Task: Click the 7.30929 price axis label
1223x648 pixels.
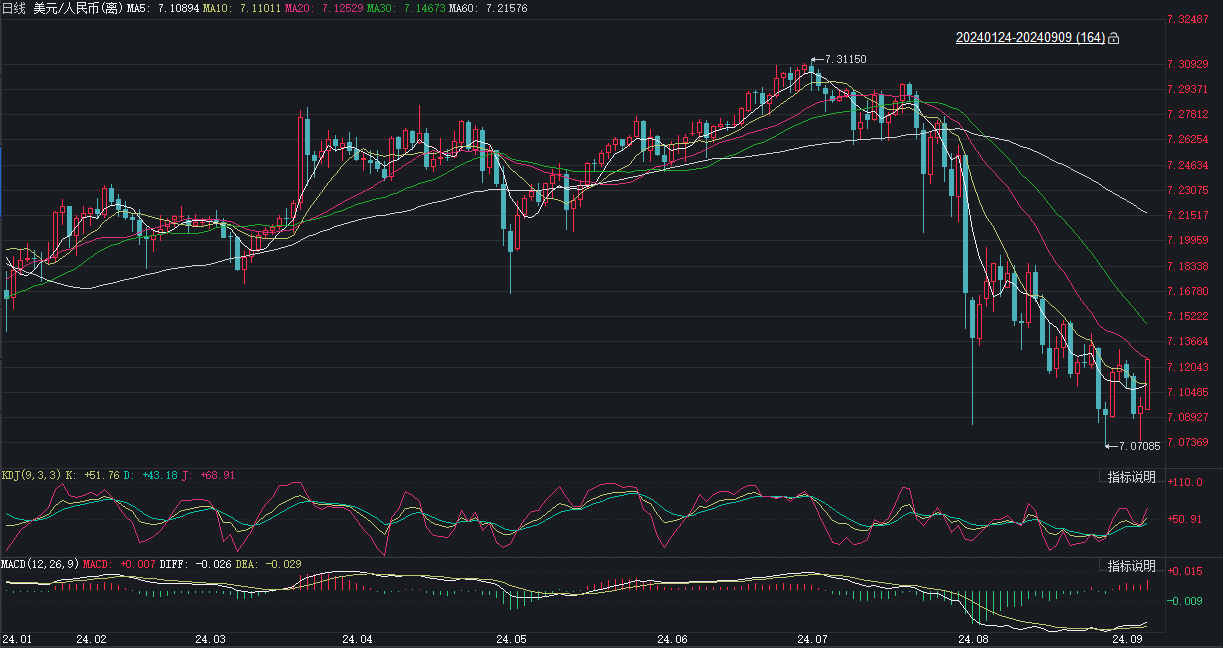Action: tap(1188, 64)
